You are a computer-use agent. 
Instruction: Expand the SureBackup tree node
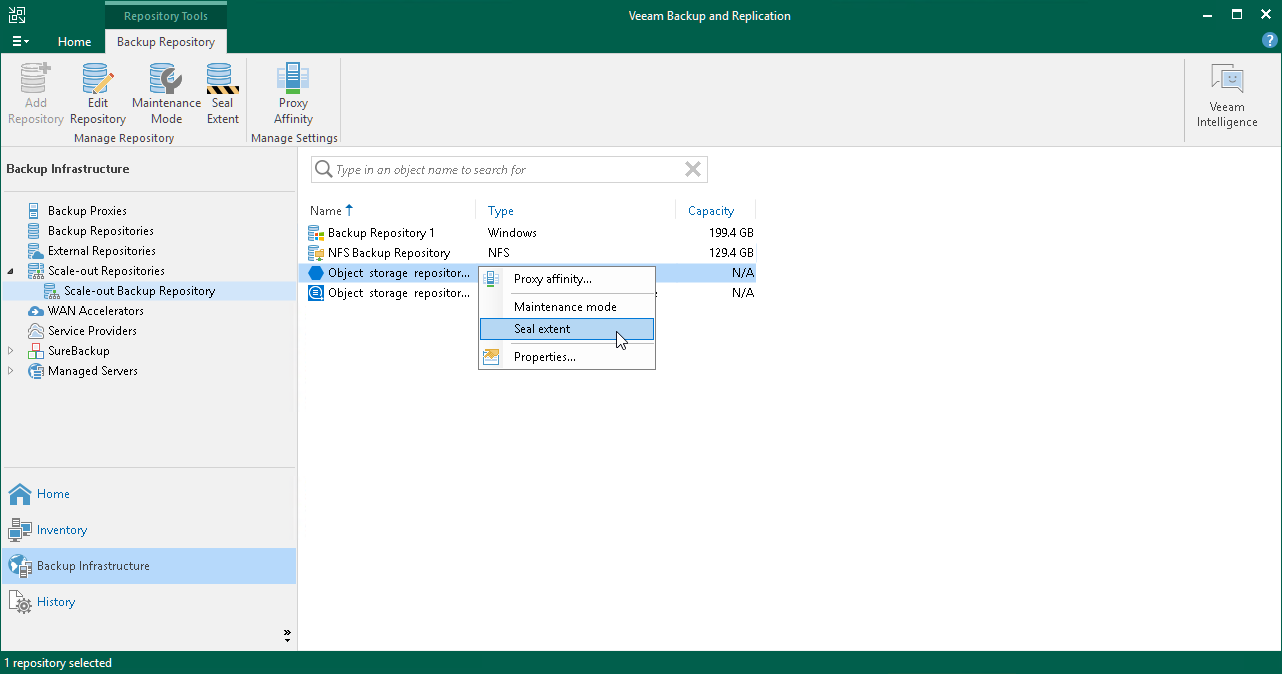point(11,351)
